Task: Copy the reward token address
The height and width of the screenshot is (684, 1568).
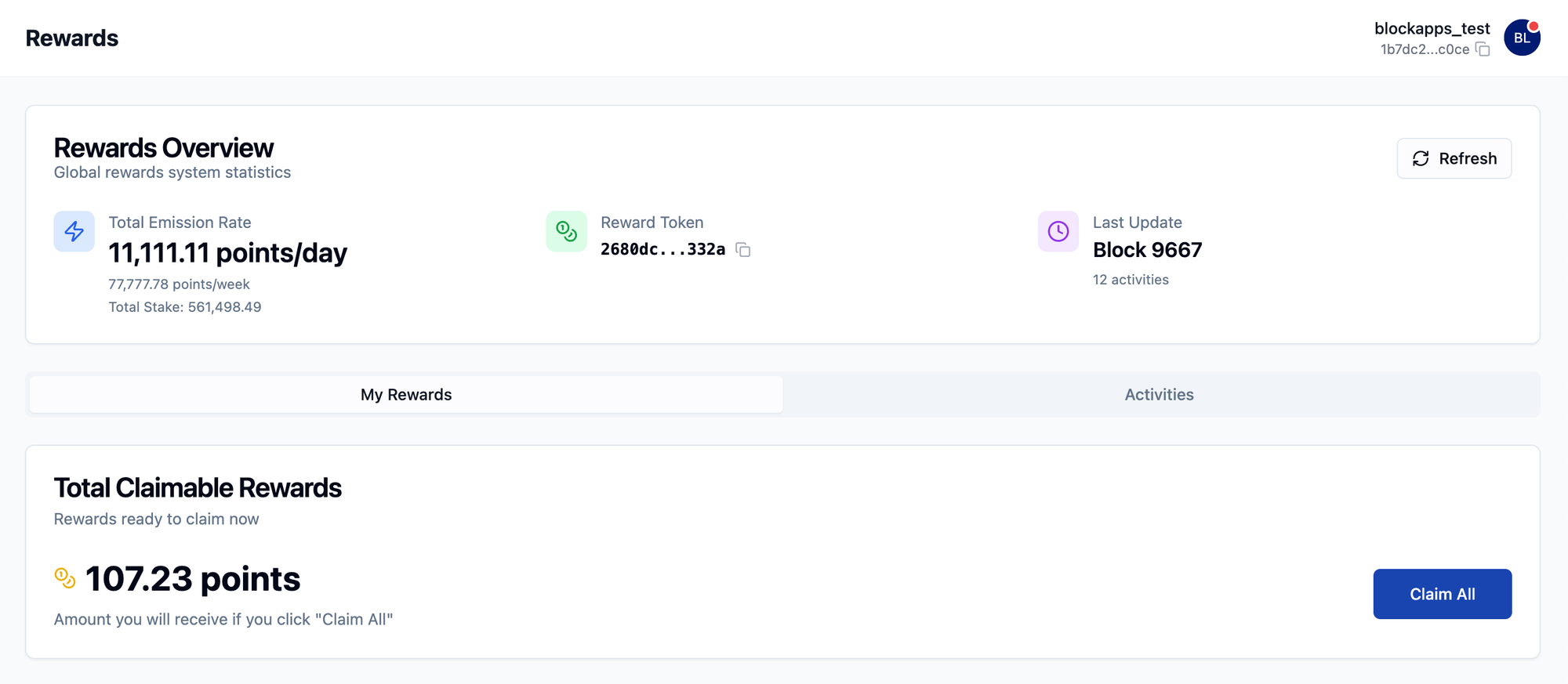Action: click(743, 250)
